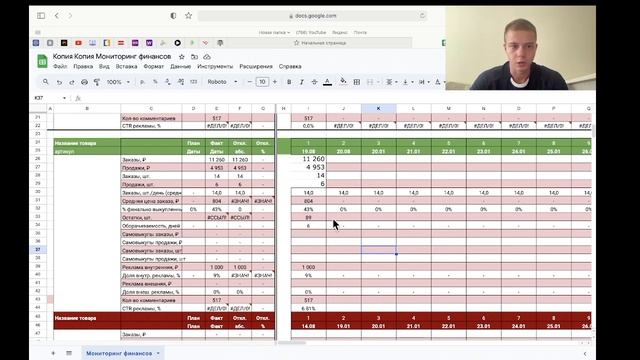Merge the selected cells
The image size is (640, 360).
(x=370, y=82)
